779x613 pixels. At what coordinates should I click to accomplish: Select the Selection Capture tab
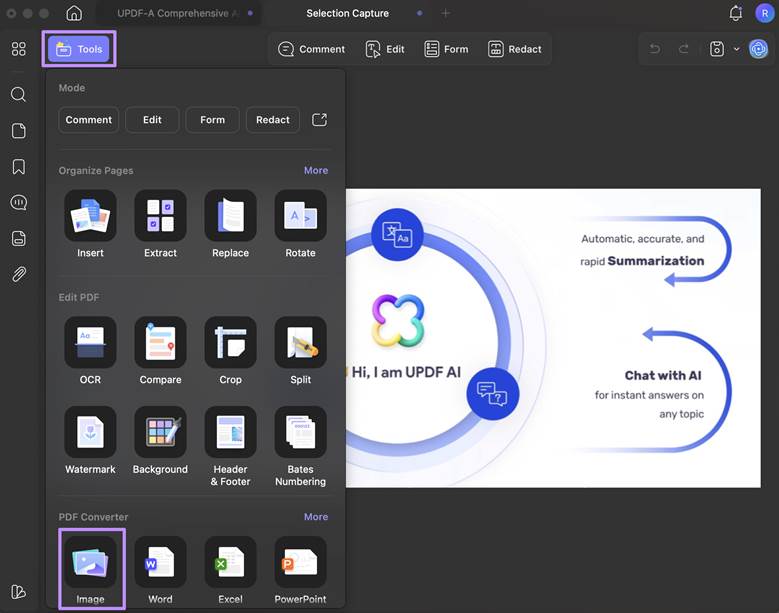[x=348, y=13]
